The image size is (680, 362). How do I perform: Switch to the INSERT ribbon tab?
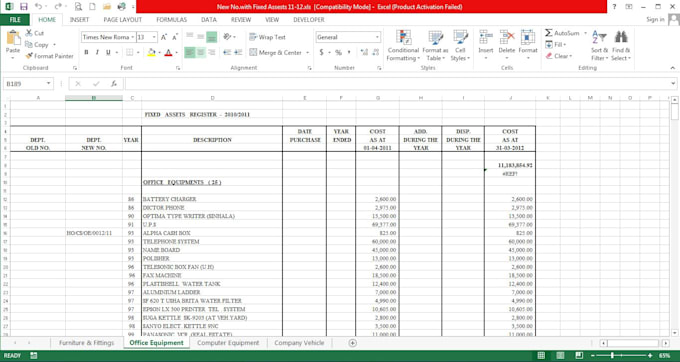[x=79, y=20]
